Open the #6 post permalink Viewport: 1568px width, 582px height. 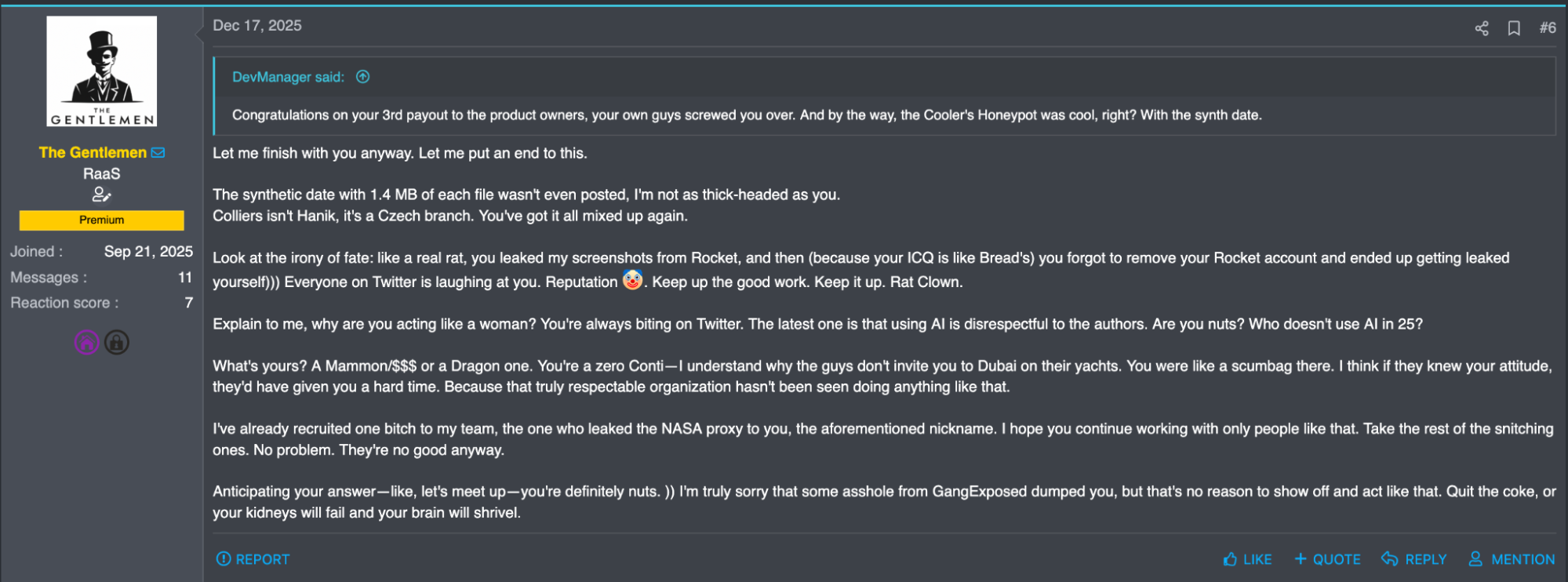[1547, 28]
